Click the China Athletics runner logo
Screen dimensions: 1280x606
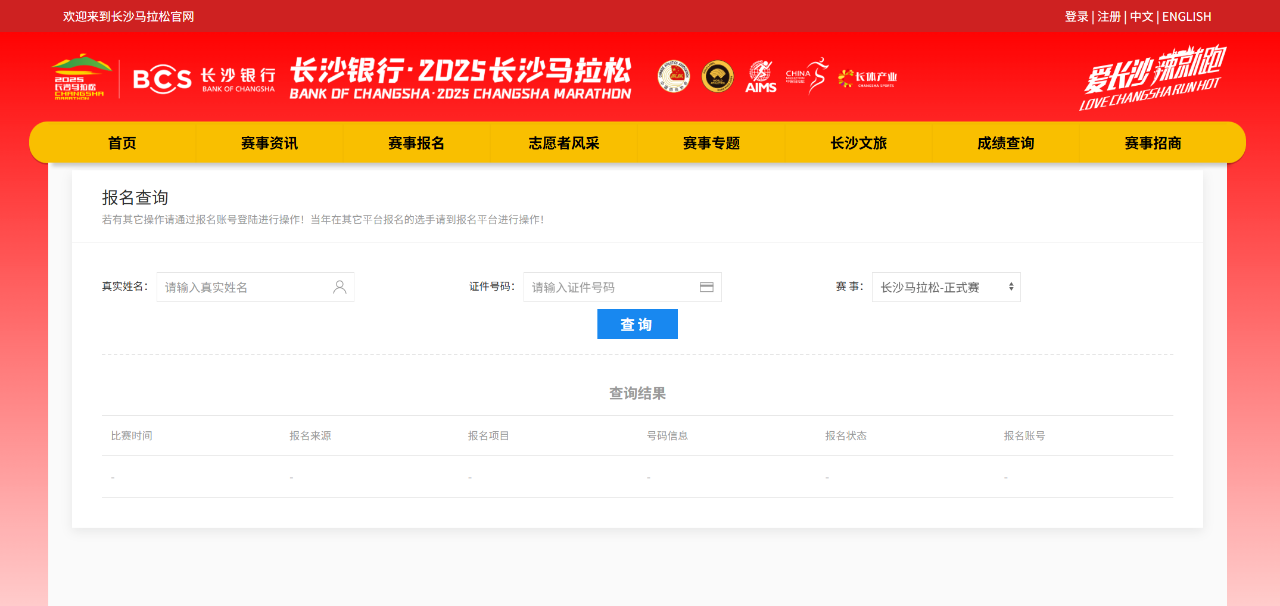pos(807,76)
